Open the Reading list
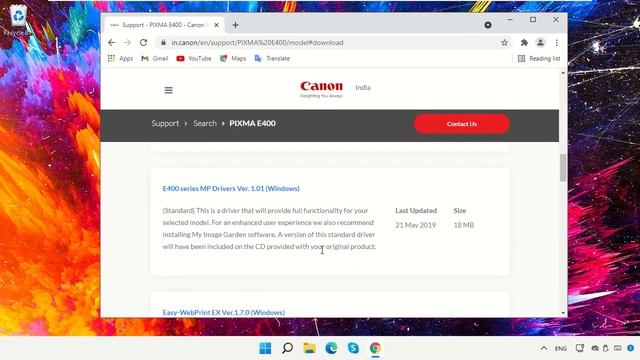The image size is (640, 360). pos(539,58)
